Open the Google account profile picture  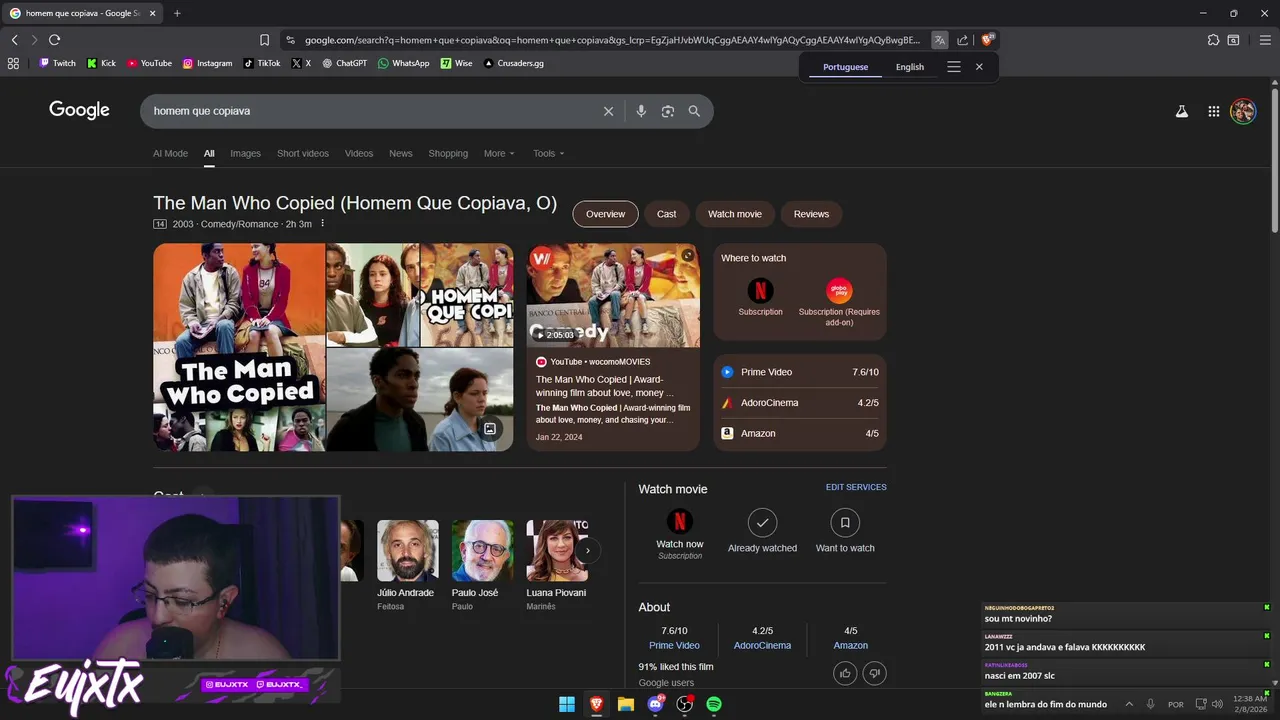[x=1243, y=111]
